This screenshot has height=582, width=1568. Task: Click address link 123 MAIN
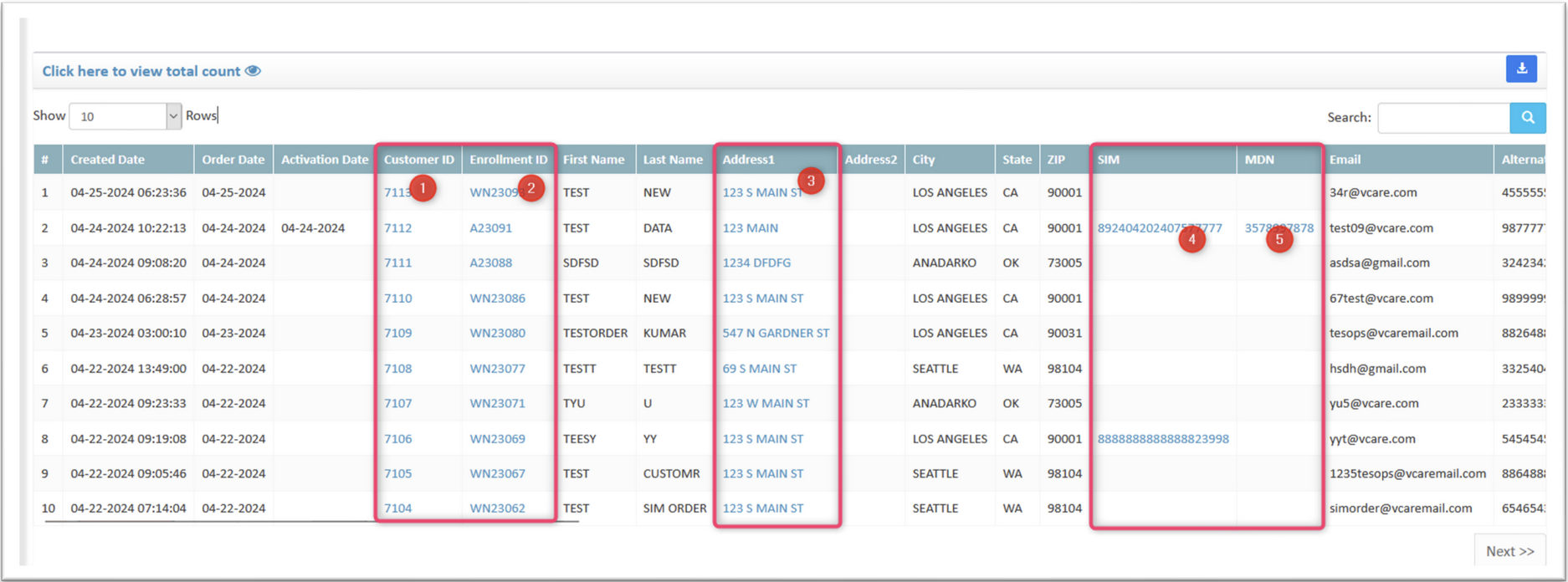pyautogui.click(x=750, y=227)
